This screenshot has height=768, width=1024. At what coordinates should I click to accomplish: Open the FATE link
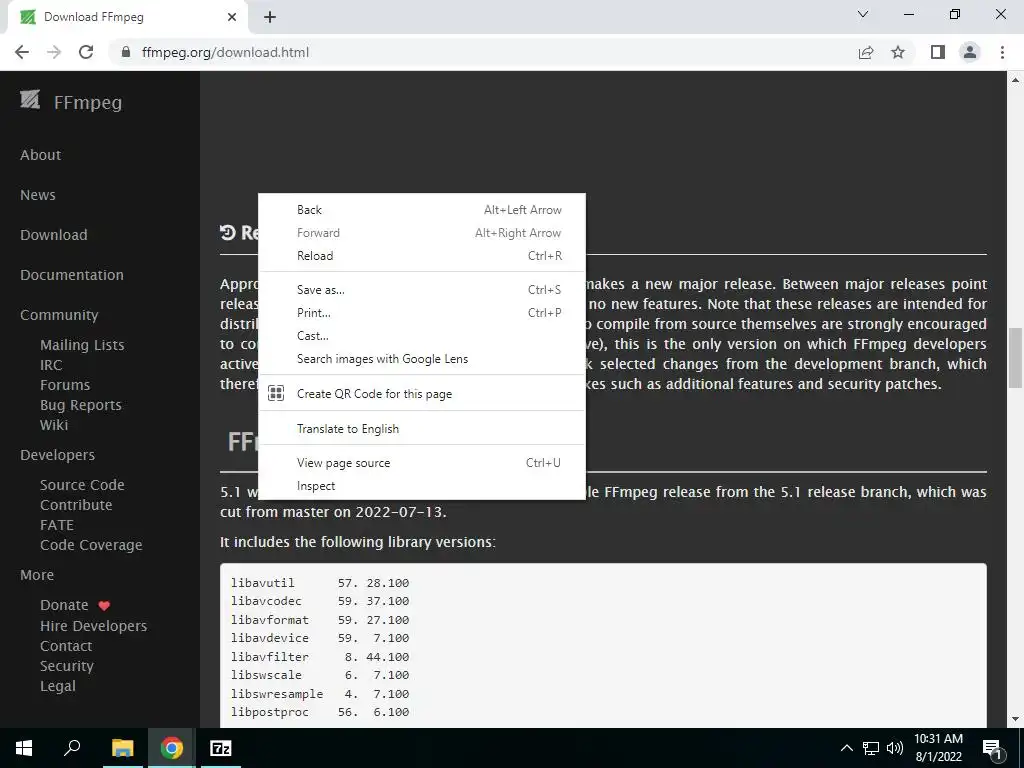[x=57, y=525]
